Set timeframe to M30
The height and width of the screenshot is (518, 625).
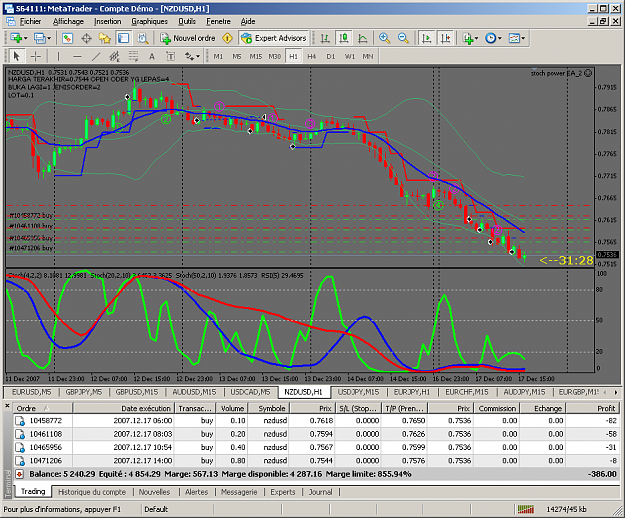click(x=275, y=56)
